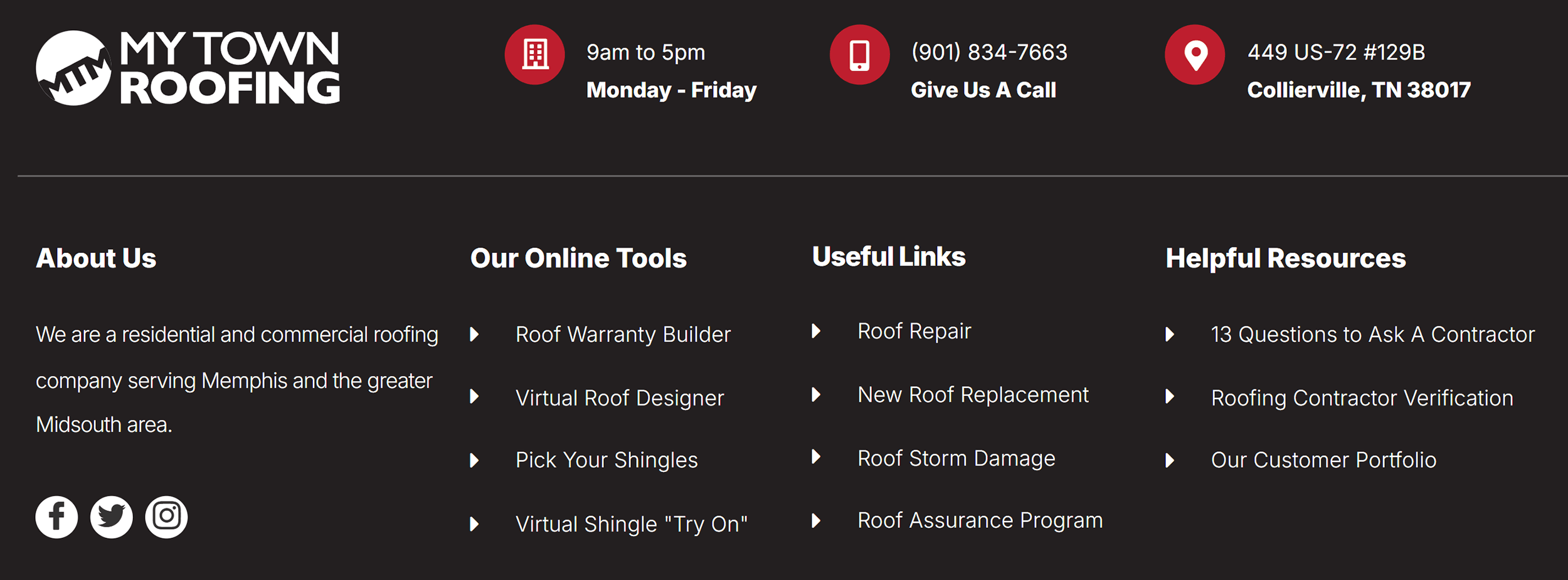This screenshot has width=1568, height=580.
Task: Open the Roof Warranty Builder link
Action: [x=622, y=335]
